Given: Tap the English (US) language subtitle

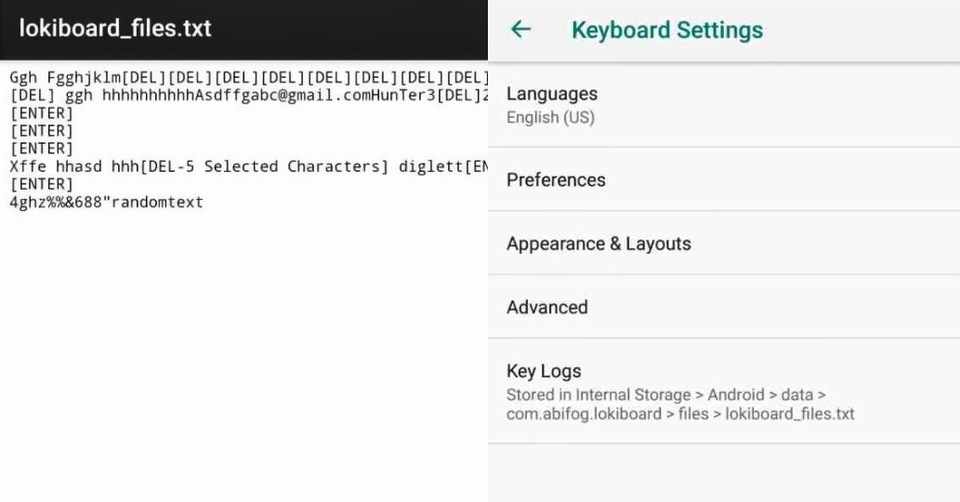Looking at the screenshot, I should tap(550, 118).
